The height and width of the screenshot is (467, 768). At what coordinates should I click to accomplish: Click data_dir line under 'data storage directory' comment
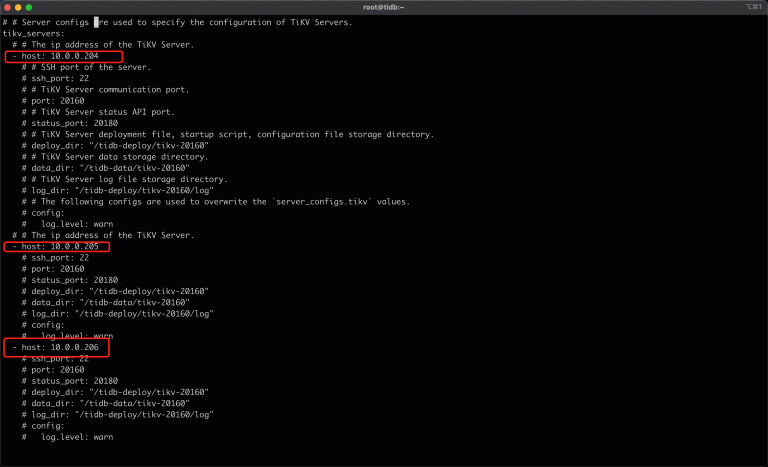(x=105, y=168)
